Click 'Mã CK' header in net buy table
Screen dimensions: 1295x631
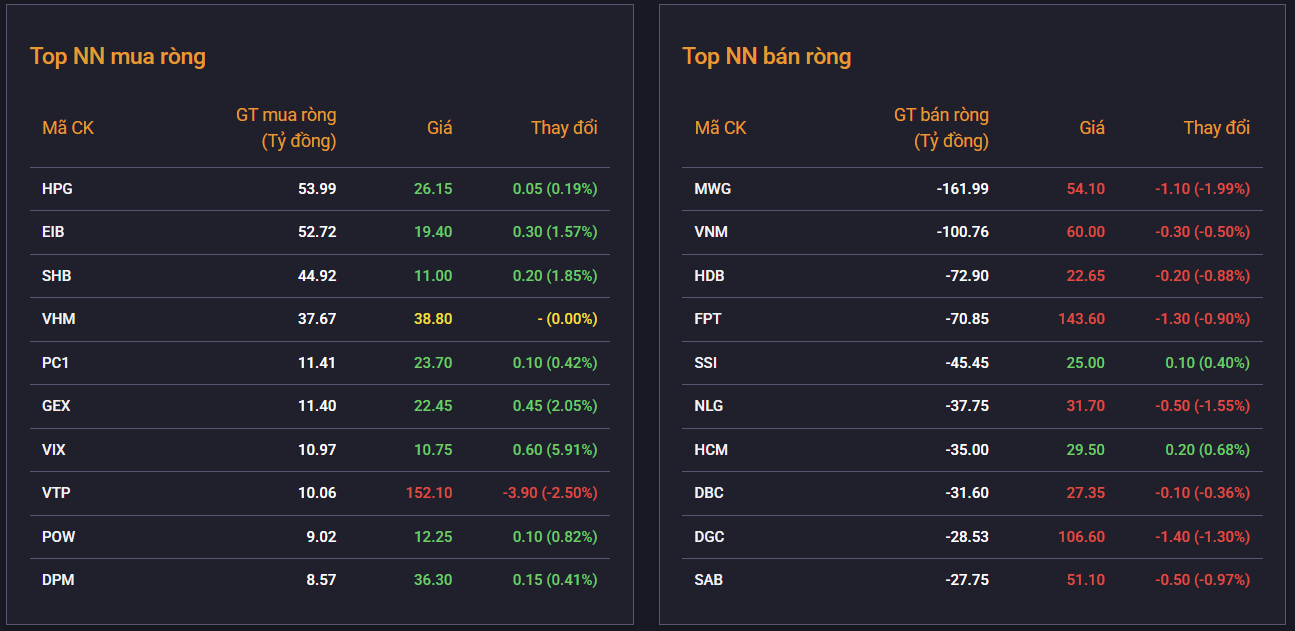[x=68, y=128]
